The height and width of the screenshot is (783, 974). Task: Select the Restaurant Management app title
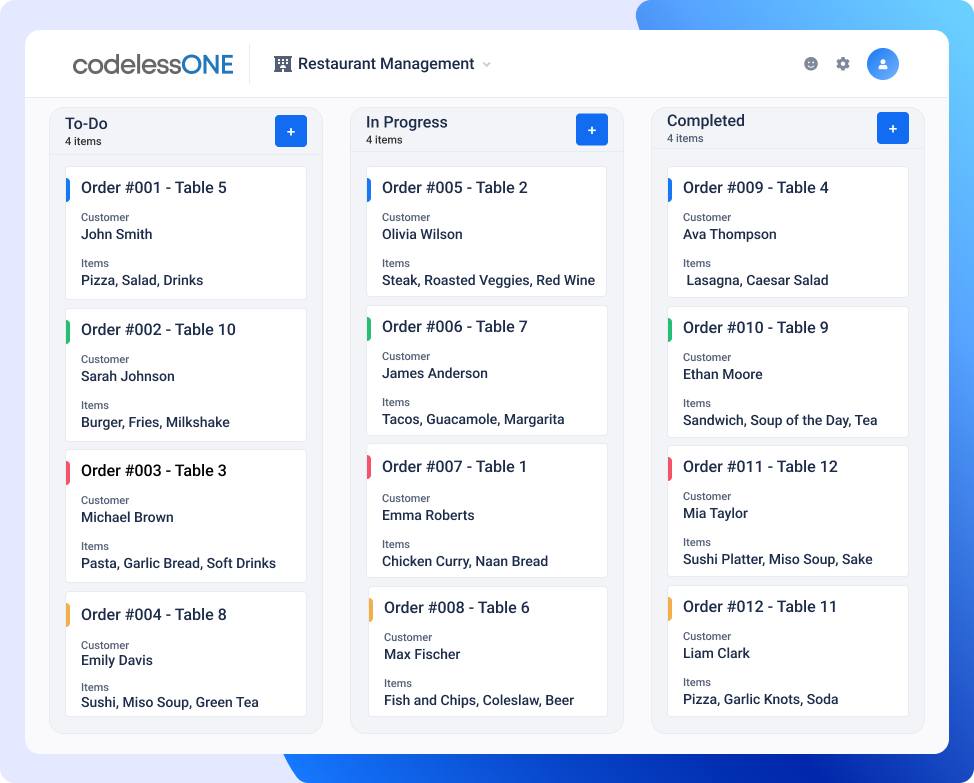click(x=386, y=64)
